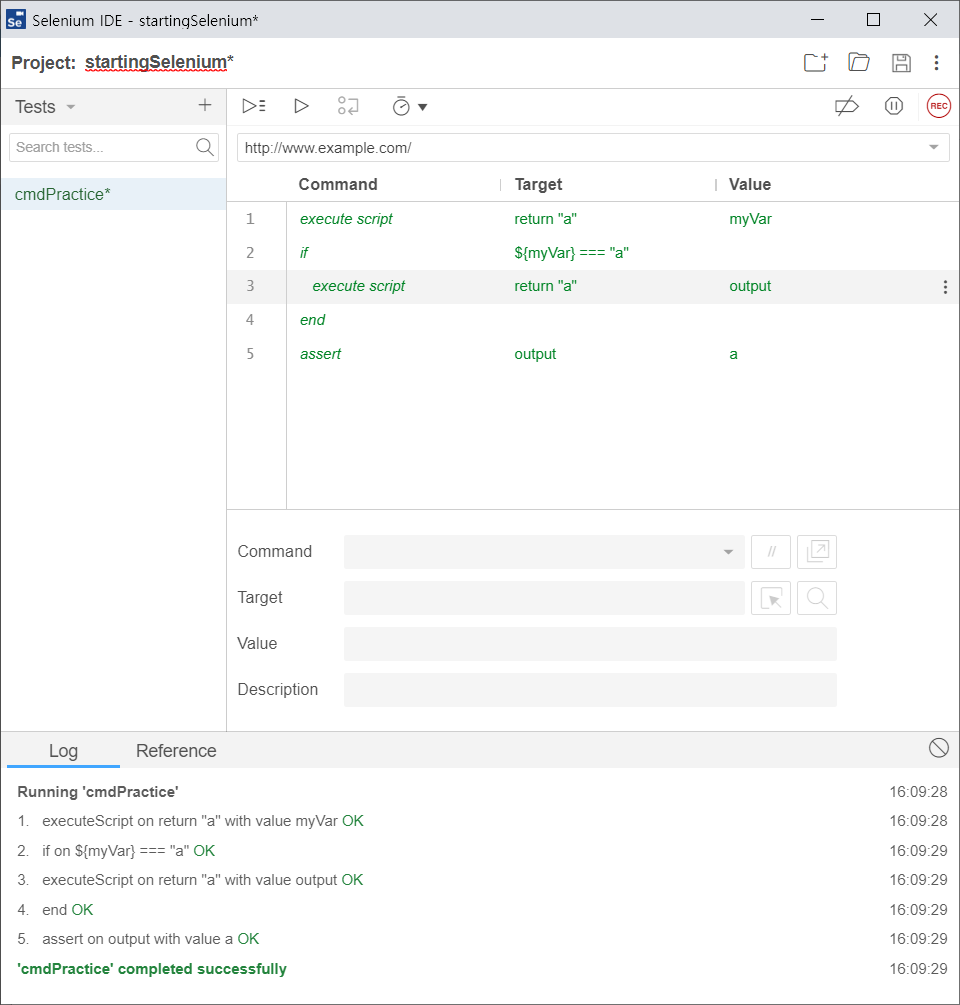960x1005 pixels.
Task: Toggle comment out command button
Action: 771,552
